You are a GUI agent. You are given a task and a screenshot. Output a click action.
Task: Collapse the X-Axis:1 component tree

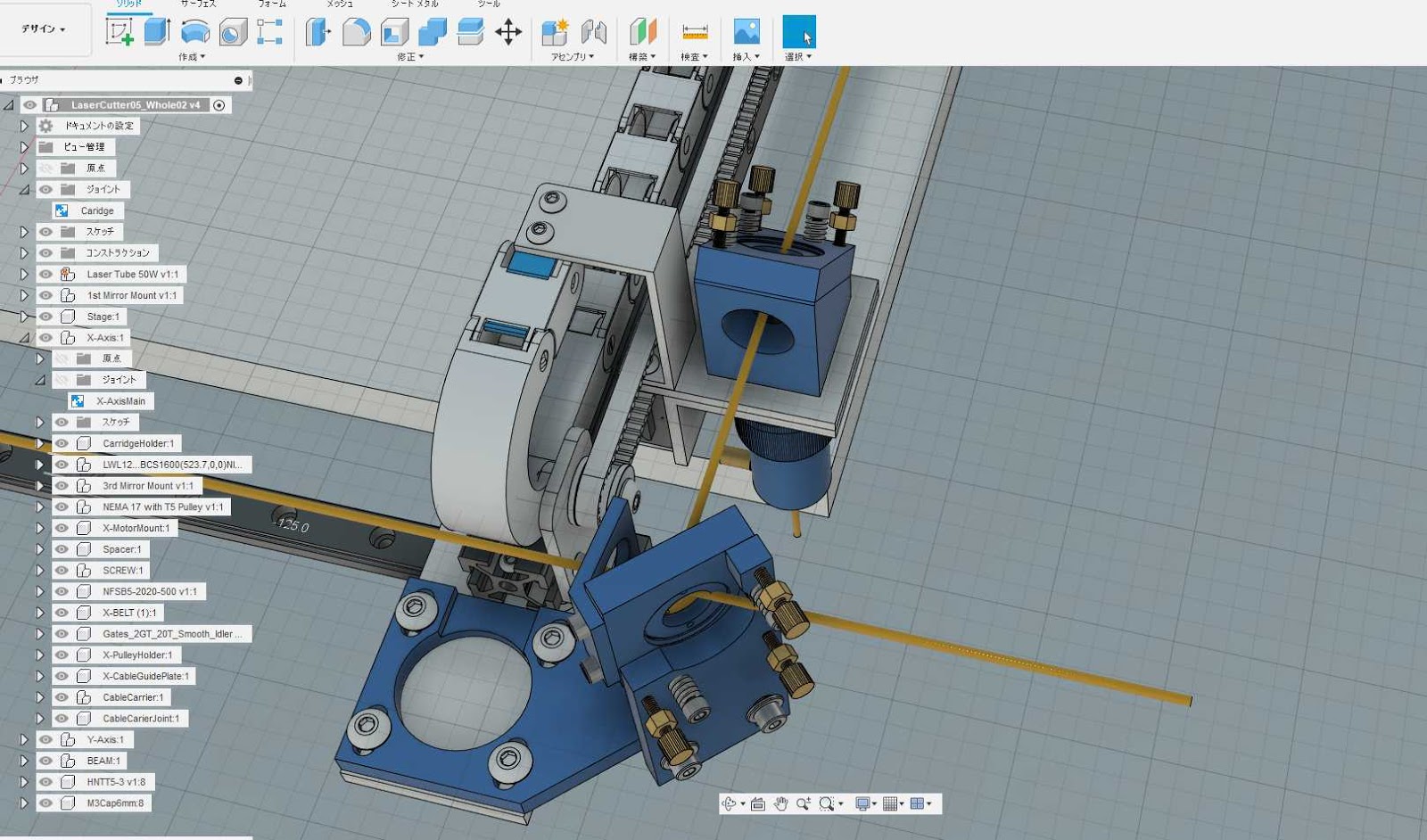pyautogui.click(x=25, y=338)
